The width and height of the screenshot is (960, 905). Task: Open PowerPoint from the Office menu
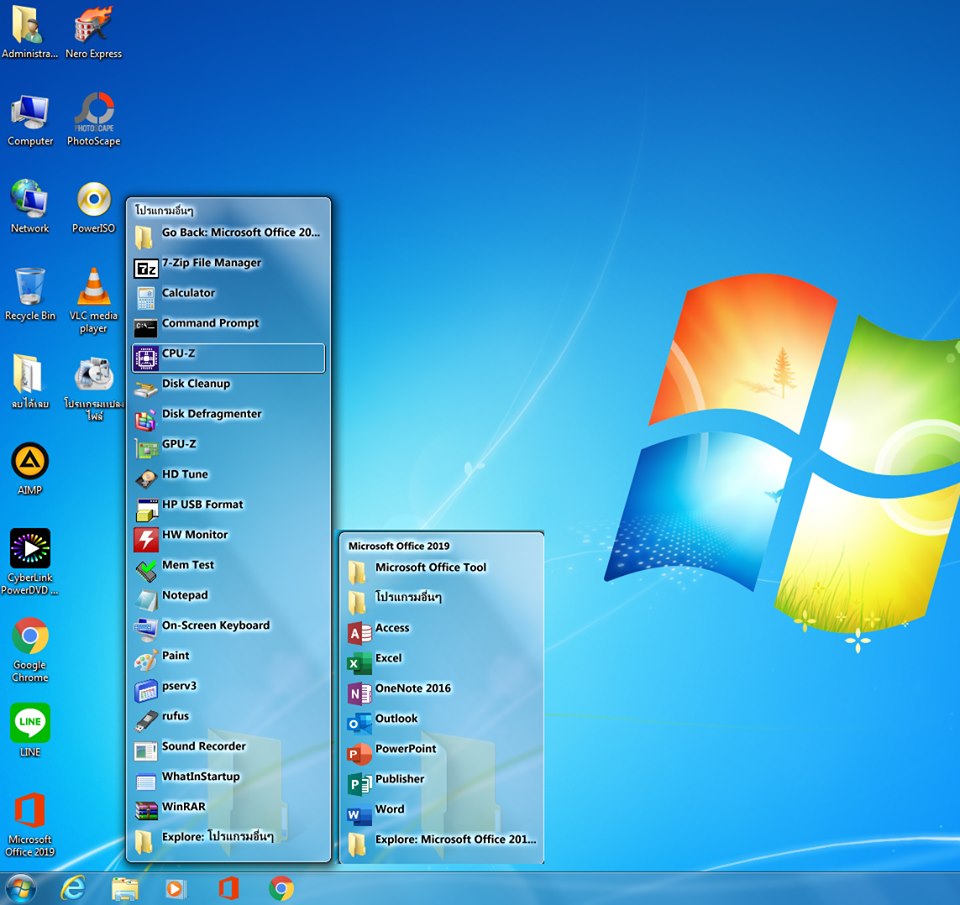[x=441, y=753]
